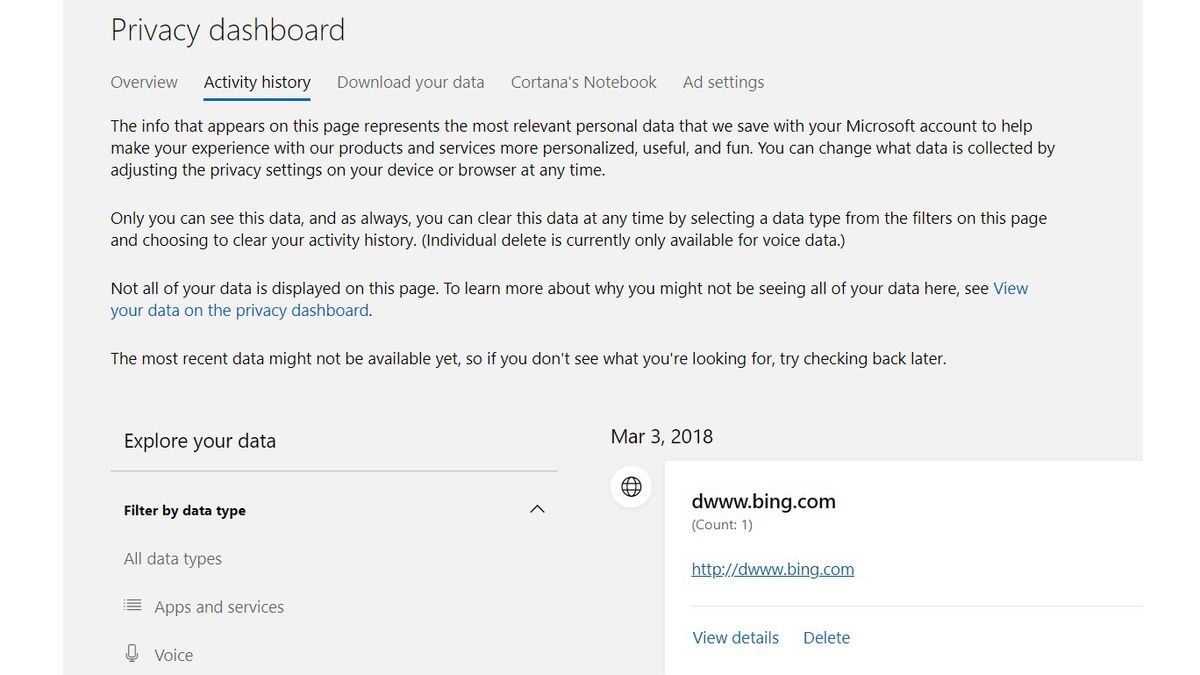The height and width of the screenshot is (675, 1200).
Task: Go to Cortana's Notebook tab
Action: [583, 82]
